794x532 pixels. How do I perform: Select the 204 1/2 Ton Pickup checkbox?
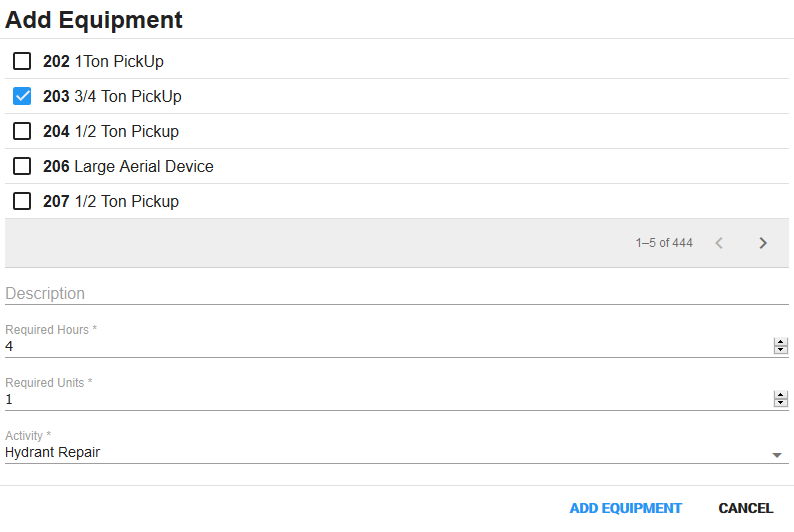22,131
